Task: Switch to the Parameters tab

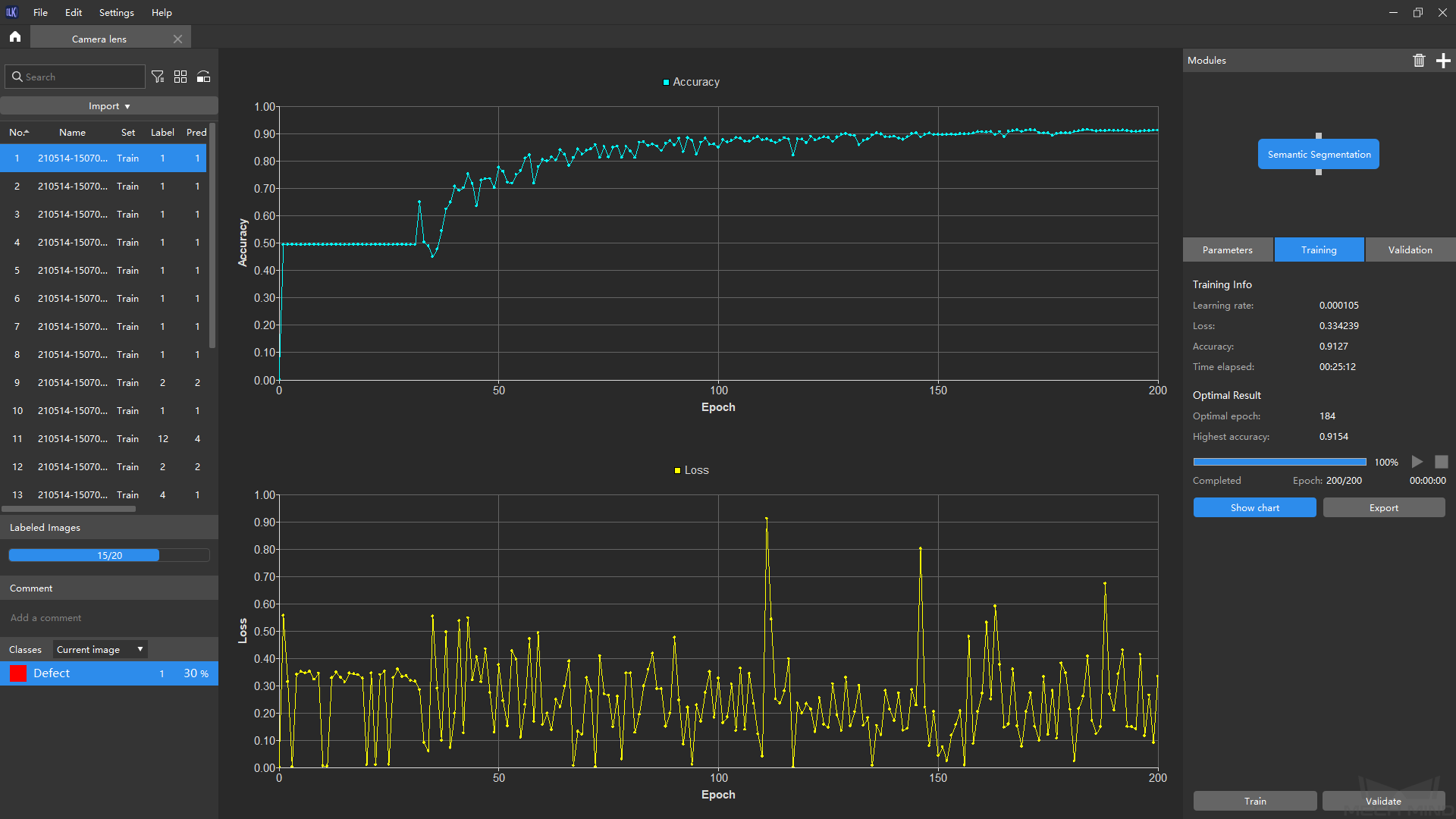Action: (x=1228, y=249)
